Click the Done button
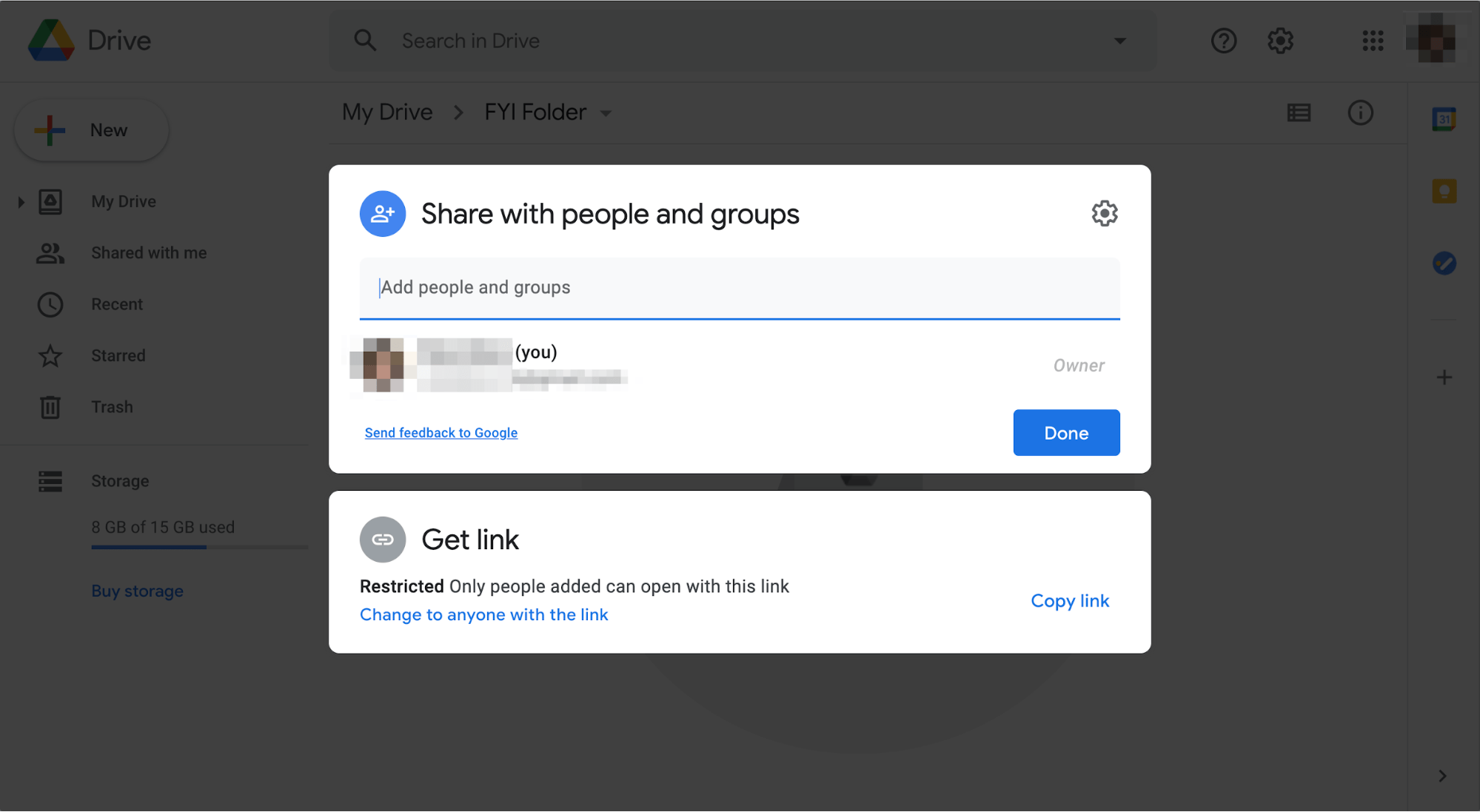 (1066, 433)
